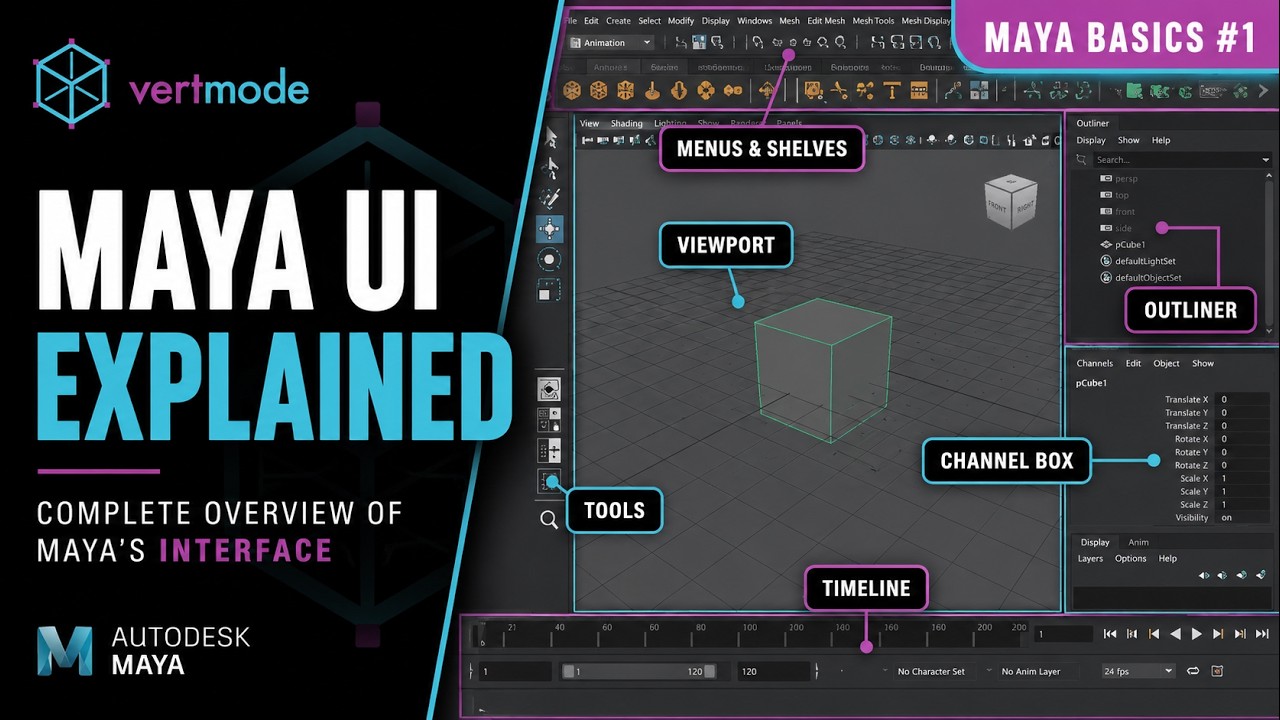Image resolution: width=1280 pixels, height=720 pixels.
Task: Step back one frame
Action: (x=1154, y=634)
